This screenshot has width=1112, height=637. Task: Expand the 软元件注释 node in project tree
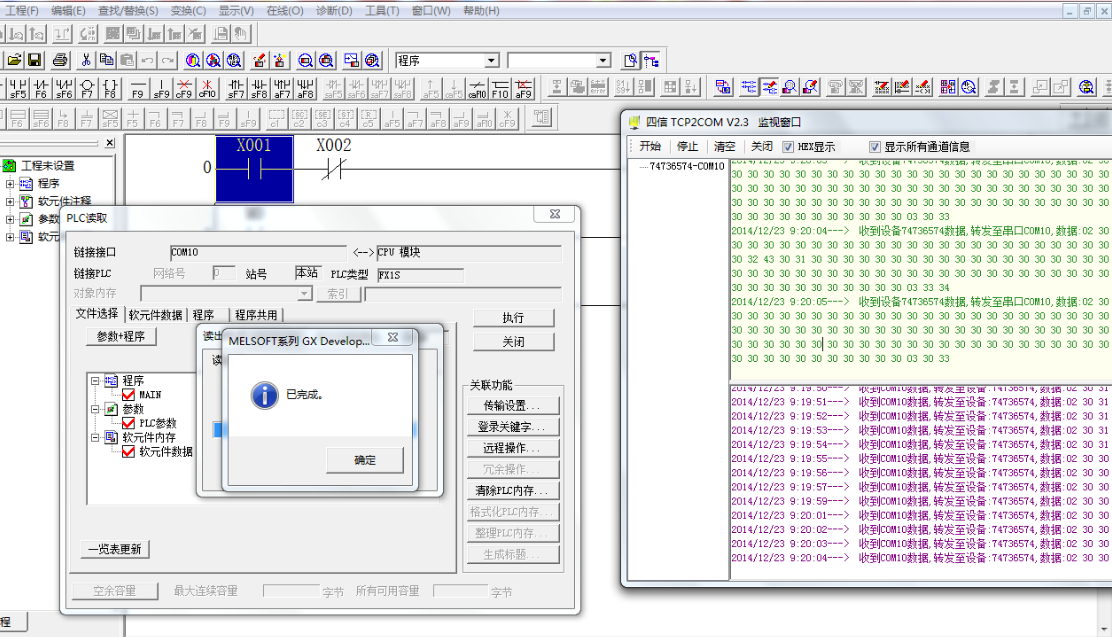tap(10, 201)
